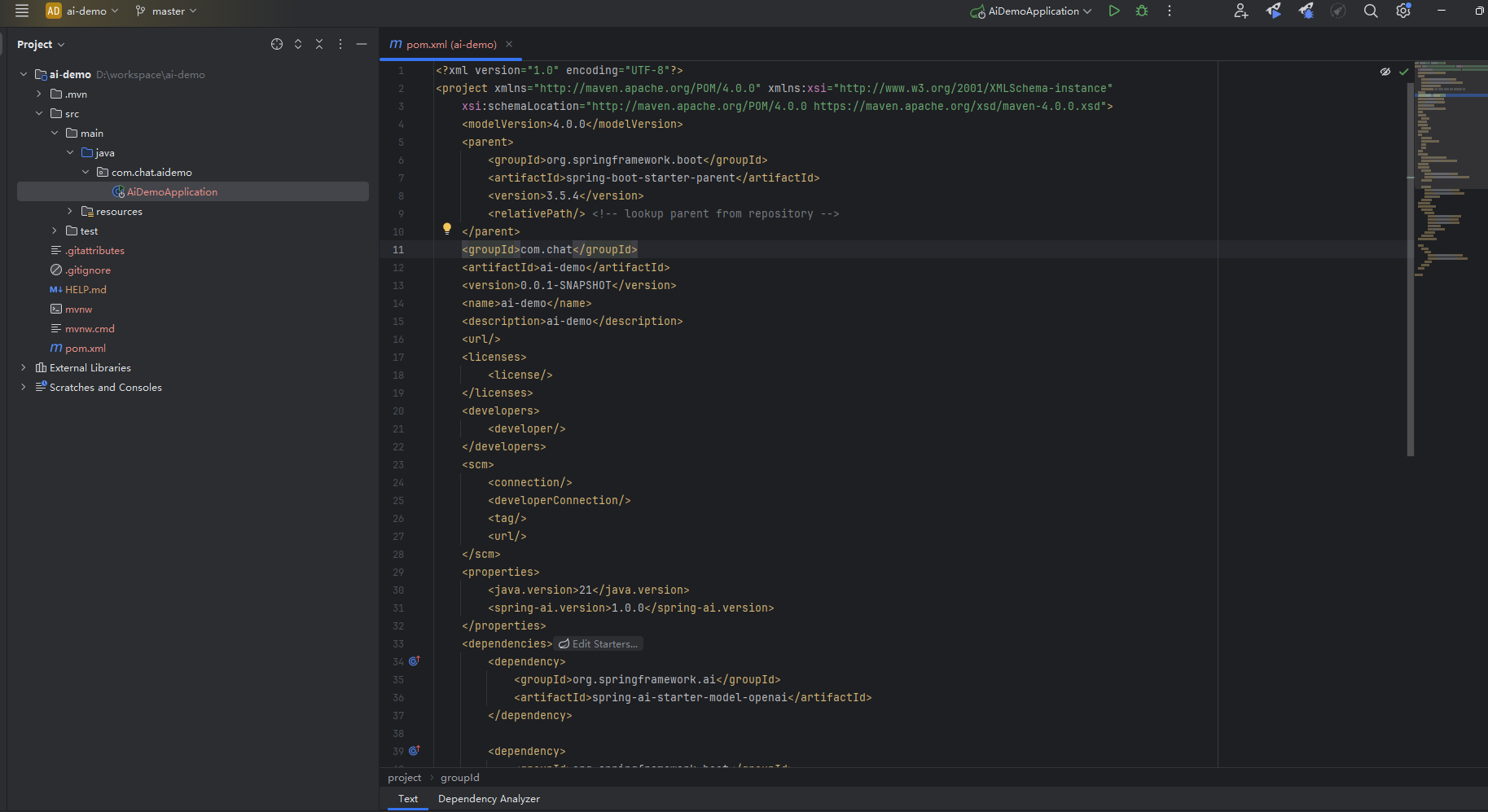1488x812 pixels.
Task: Click the Edit Starters... inlay button
Action: click(599, 643)
